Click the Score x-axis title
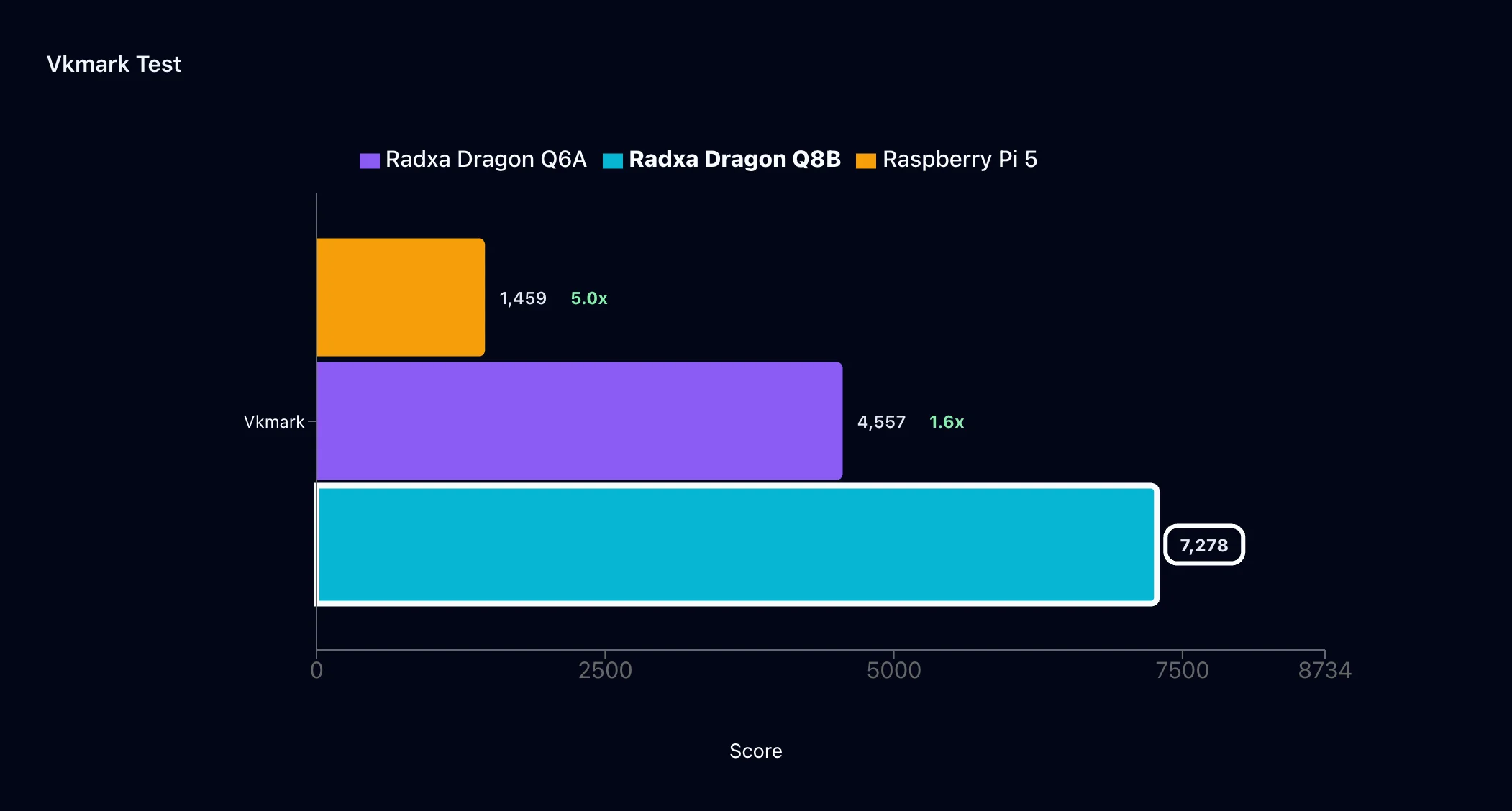Image resolution: width=1512 pixels, height=811 pixels. click(x=756, y=751)
